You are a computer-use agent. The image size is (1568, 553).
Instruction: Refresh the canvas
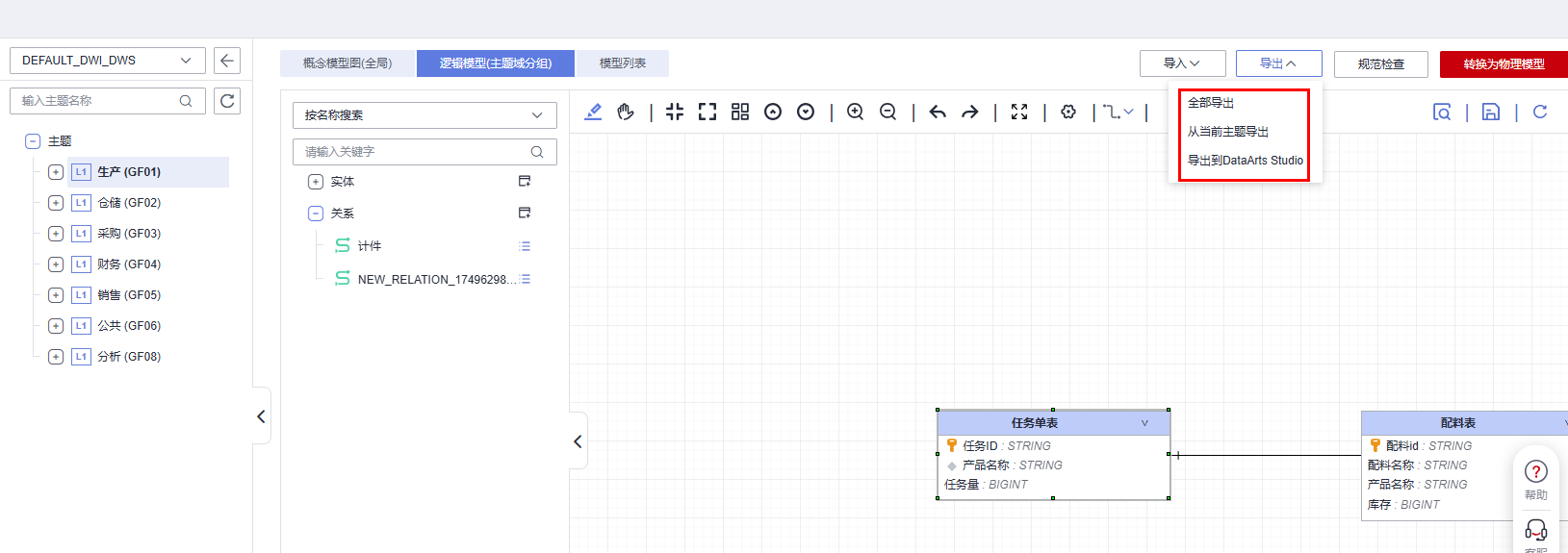(1540, 112)
